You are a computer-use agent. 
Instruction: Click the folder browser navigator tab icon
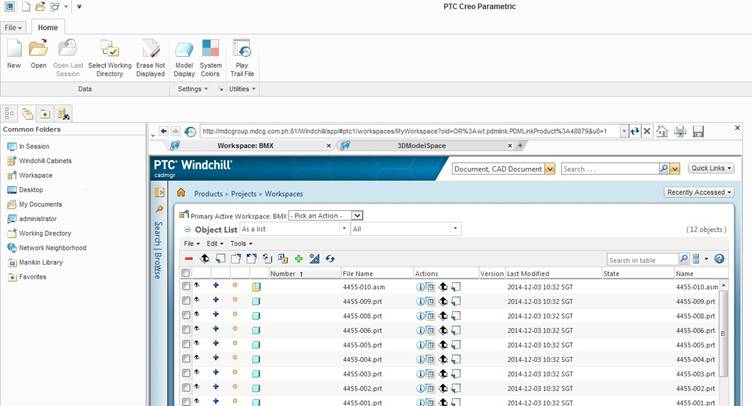28,114
